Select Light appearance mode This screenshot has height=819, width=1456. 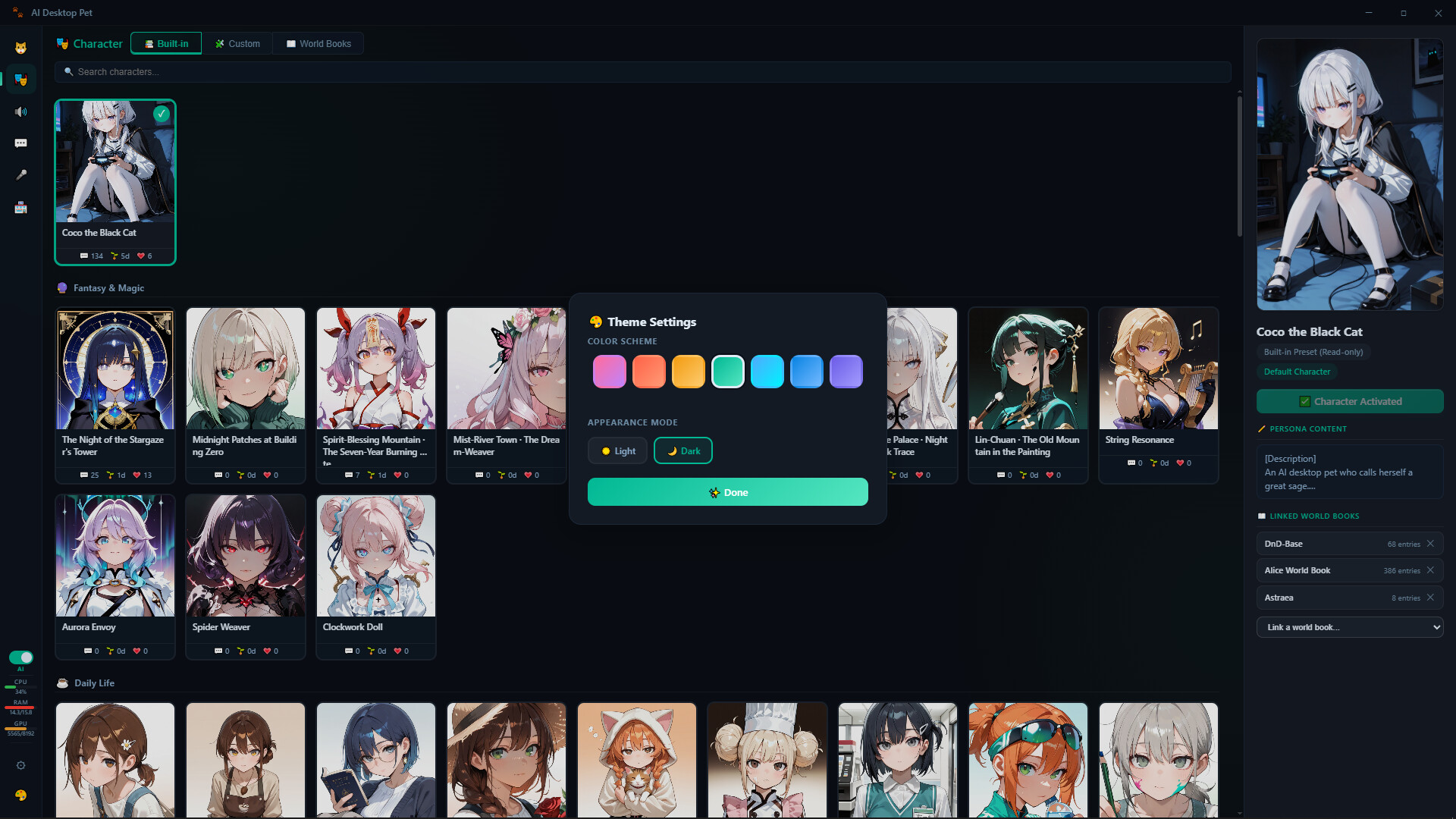click(x=617, y=450)
